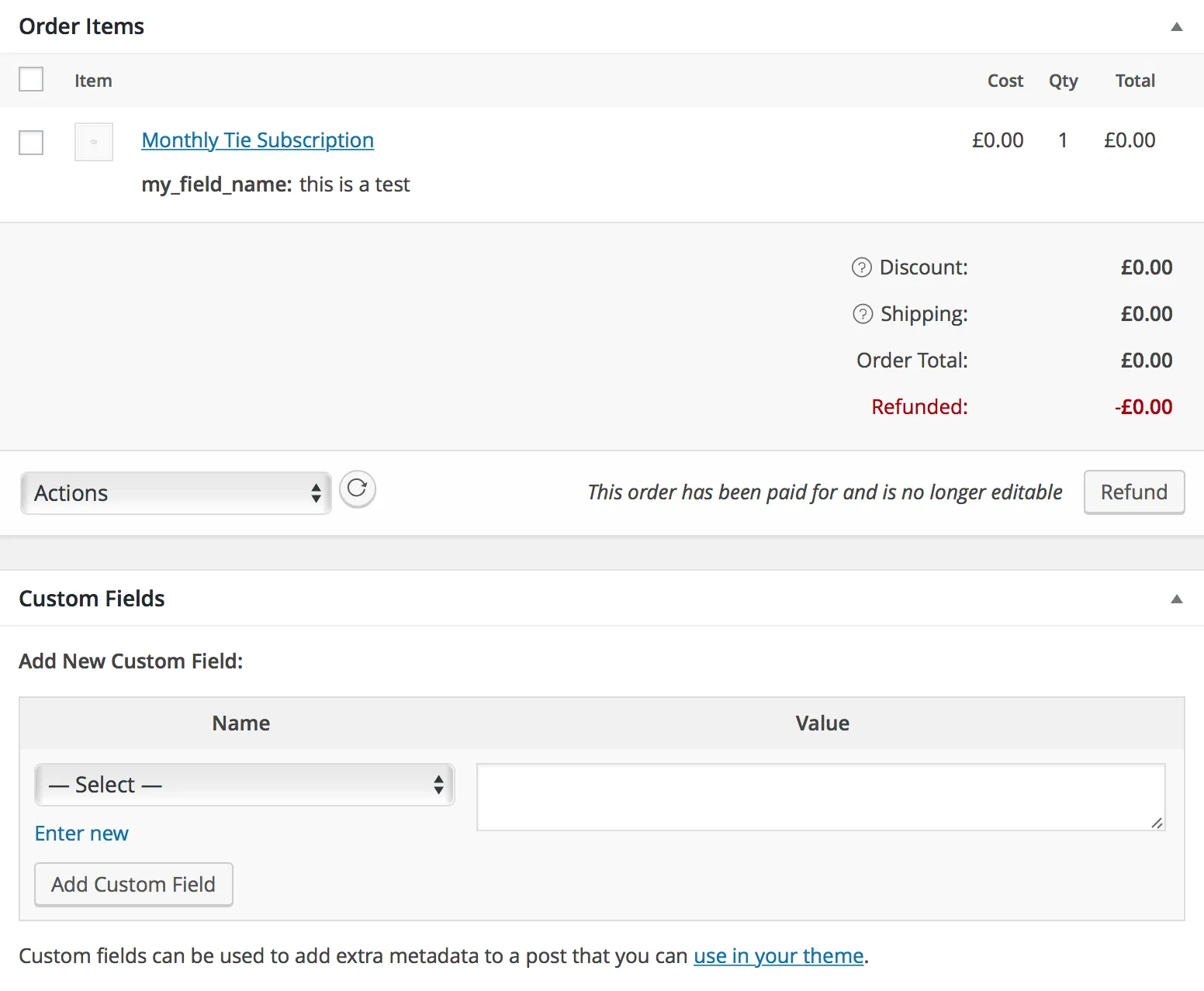Screen dimensions: 1204x991
Task: Click the resize handle of Value textarea
Action: pos(1157,823)
